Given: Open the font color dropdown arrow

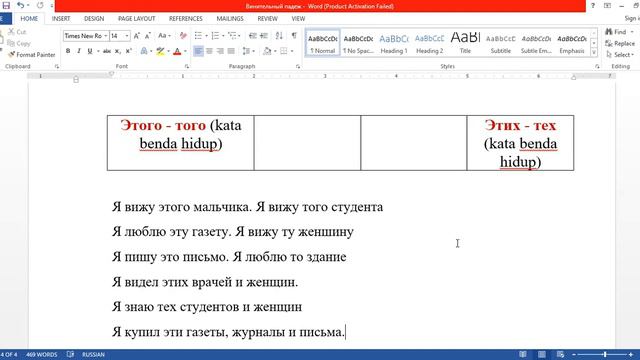Looking at the screenshot, I should [x=185, y=51].
